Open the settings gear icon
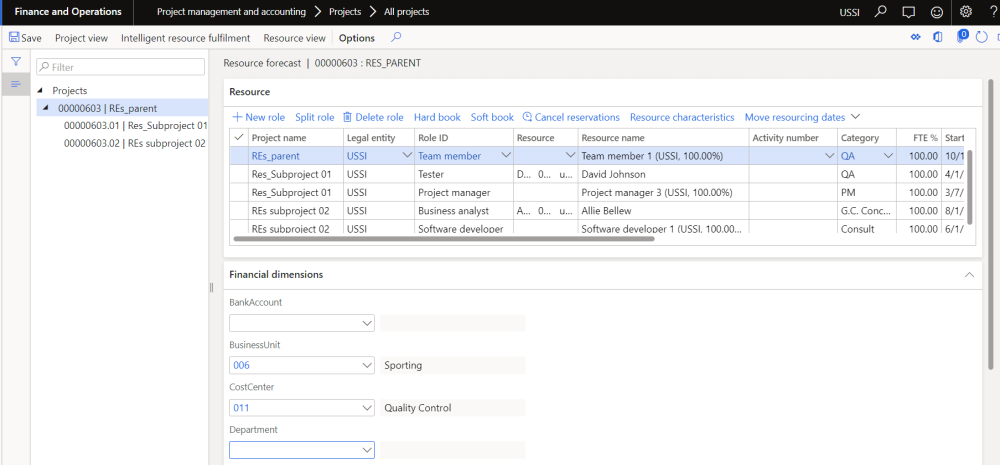Image resolution: width=1000 pixels, height=465 pixels. coord(965,12)
